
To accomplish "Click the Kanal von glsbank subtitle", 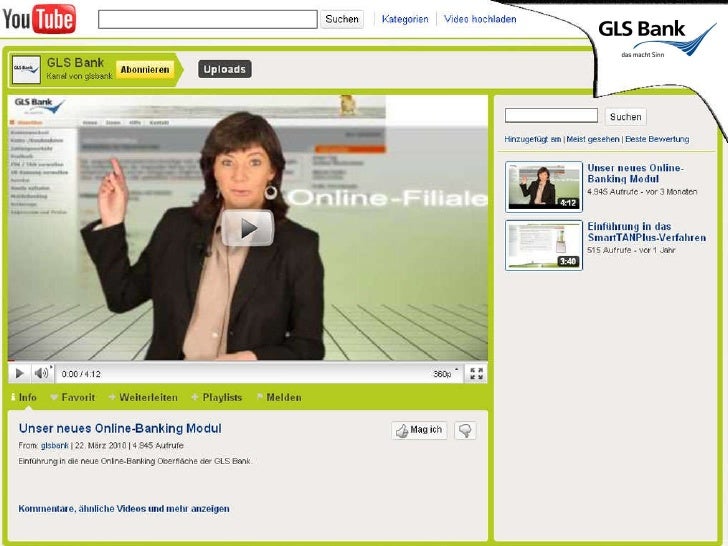I will [79, 76].
